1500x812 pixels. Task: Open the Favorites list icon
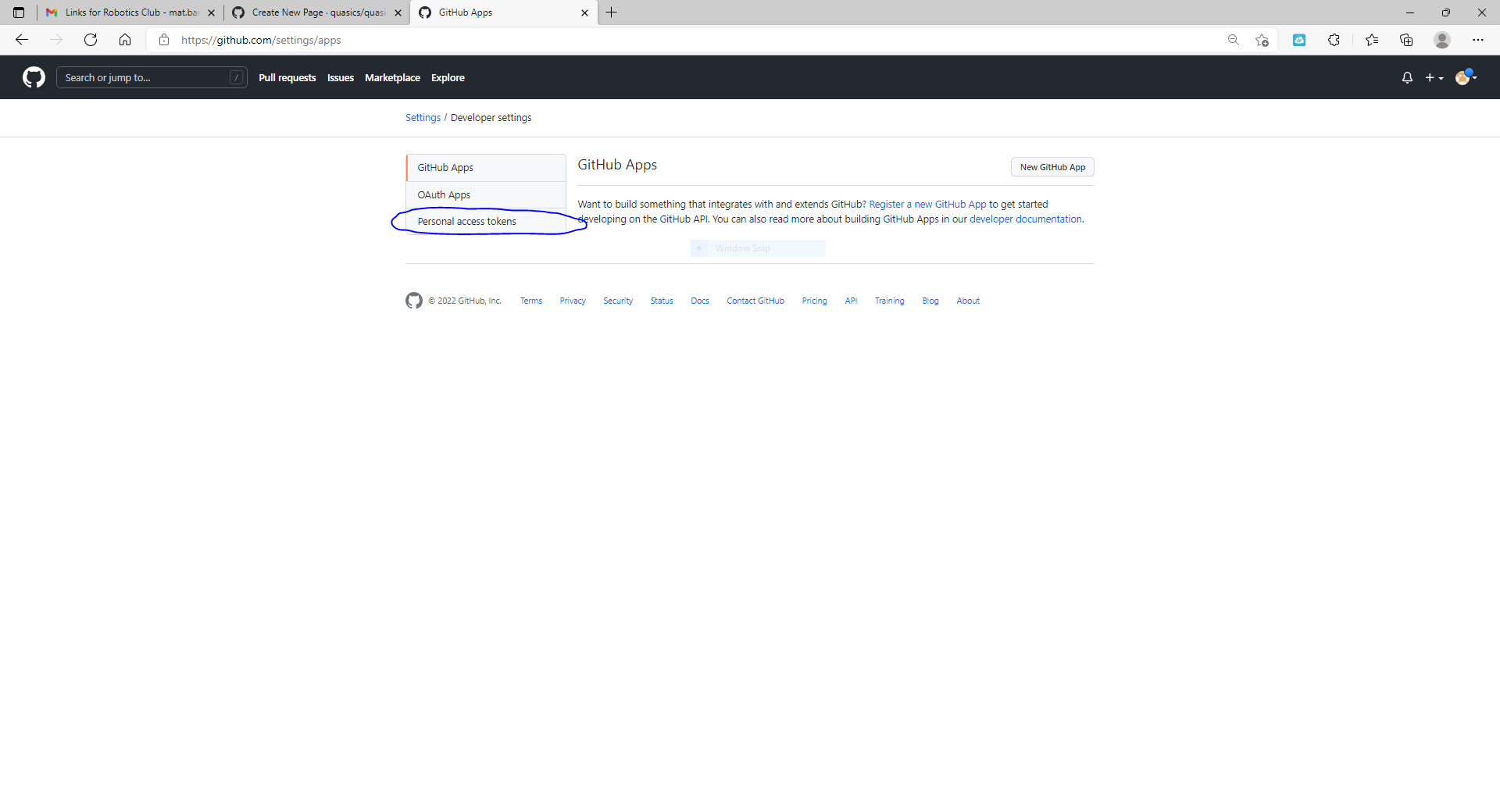click(x=1372, y=40)
